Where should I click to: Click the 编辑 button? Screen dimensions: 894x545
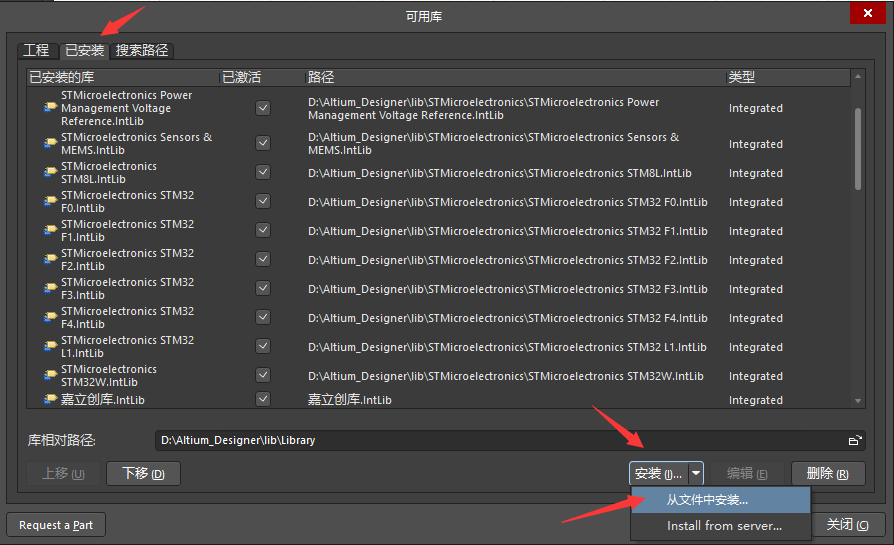747,473
